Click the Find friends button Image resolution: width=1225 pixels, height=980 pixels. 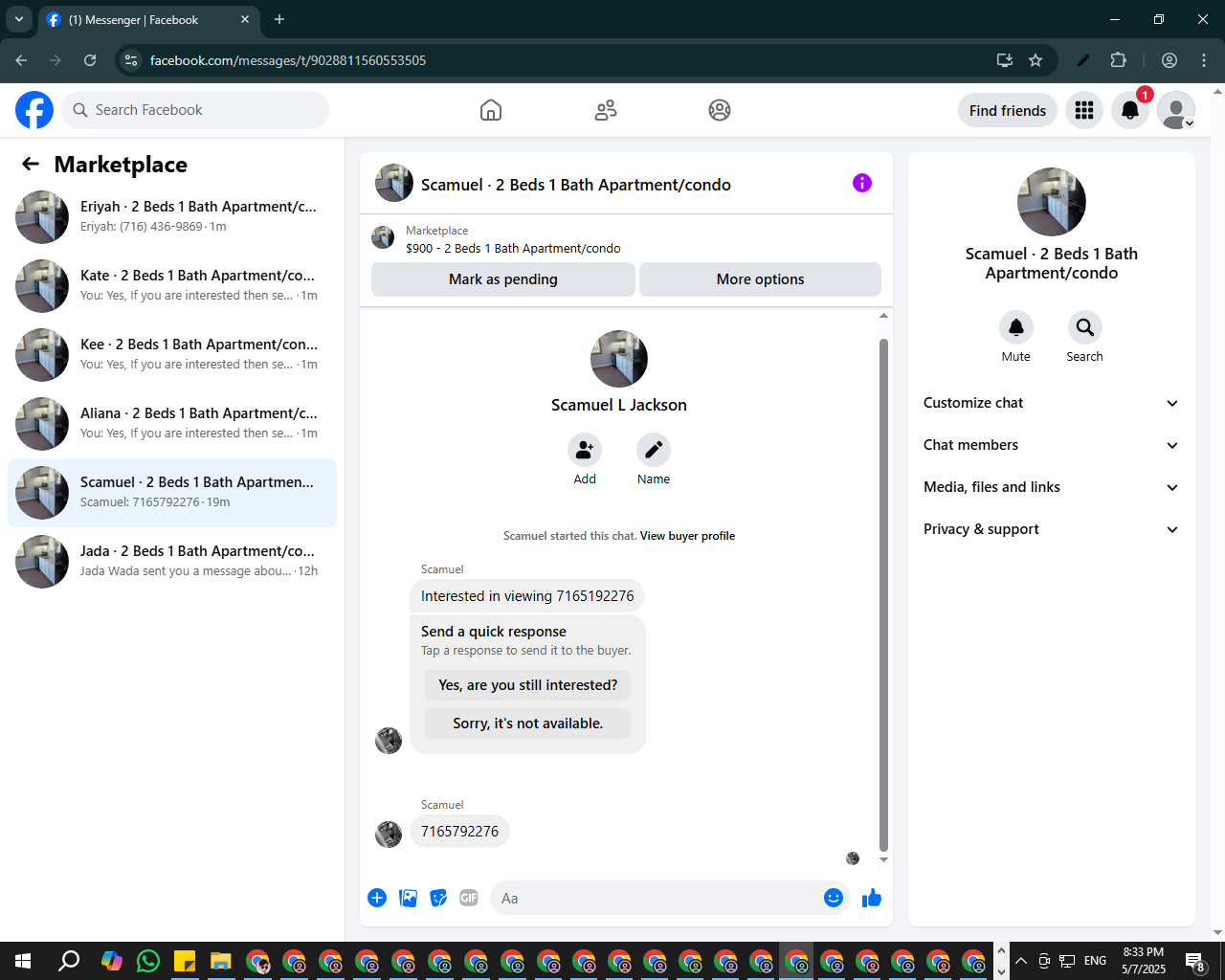coord(1008,110)
